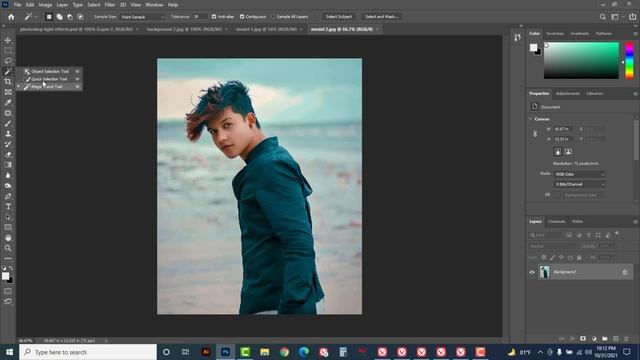Click the Select Subject button

point(339,17)
